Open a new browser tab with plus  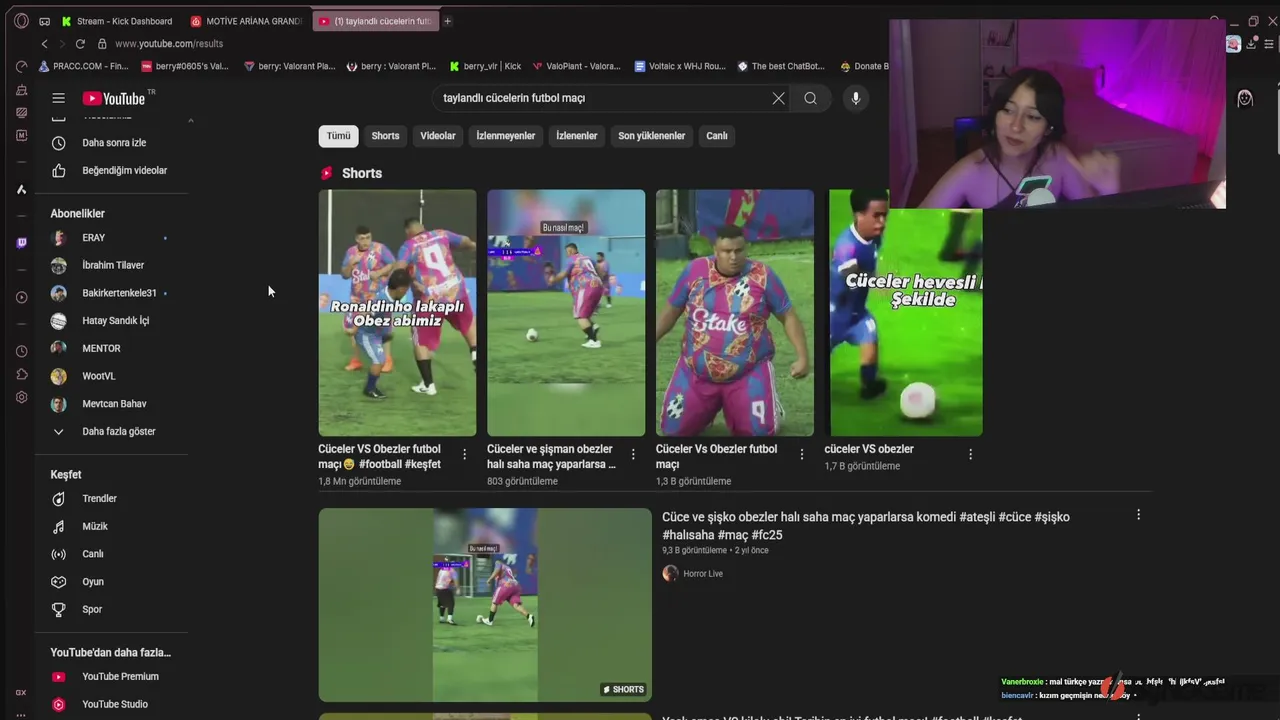click(x=447, y=21)
